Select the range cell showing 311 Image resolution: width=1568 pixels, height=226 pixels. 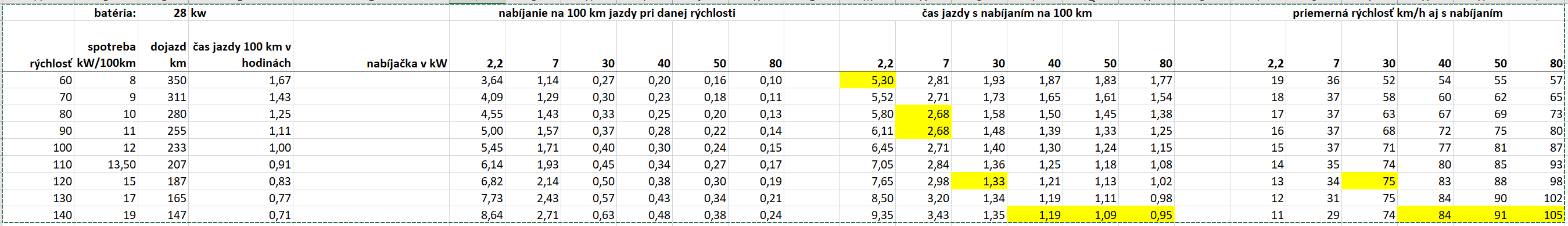tap(163, 97)
